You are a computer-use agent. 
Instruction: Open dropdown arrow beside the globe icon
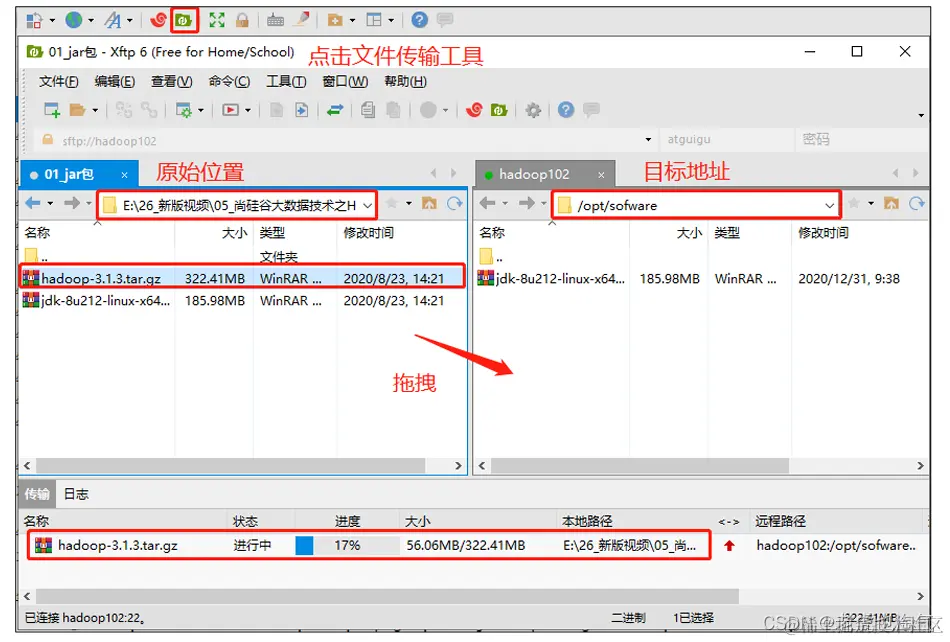coord(91,21)
